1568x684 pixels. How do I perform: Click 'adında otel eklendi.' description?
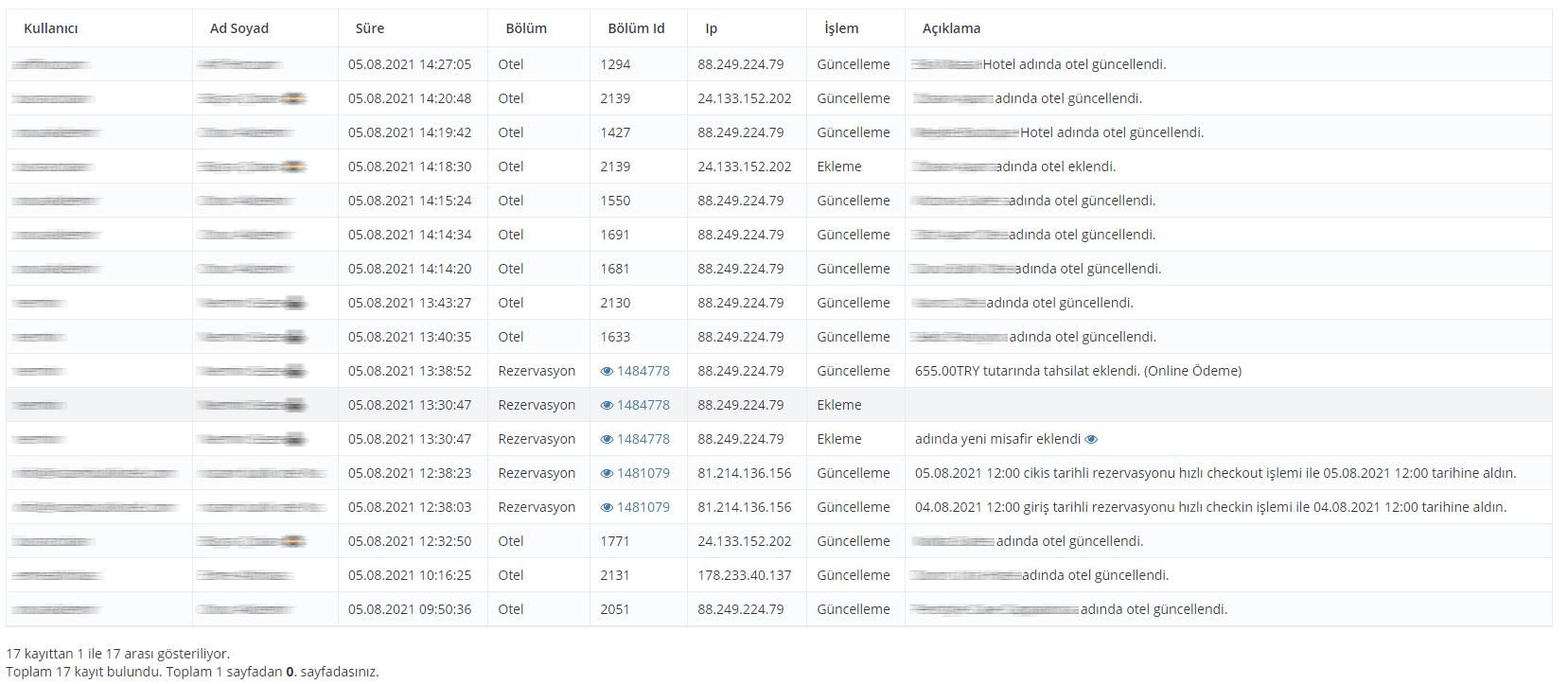pos(1056,167)
